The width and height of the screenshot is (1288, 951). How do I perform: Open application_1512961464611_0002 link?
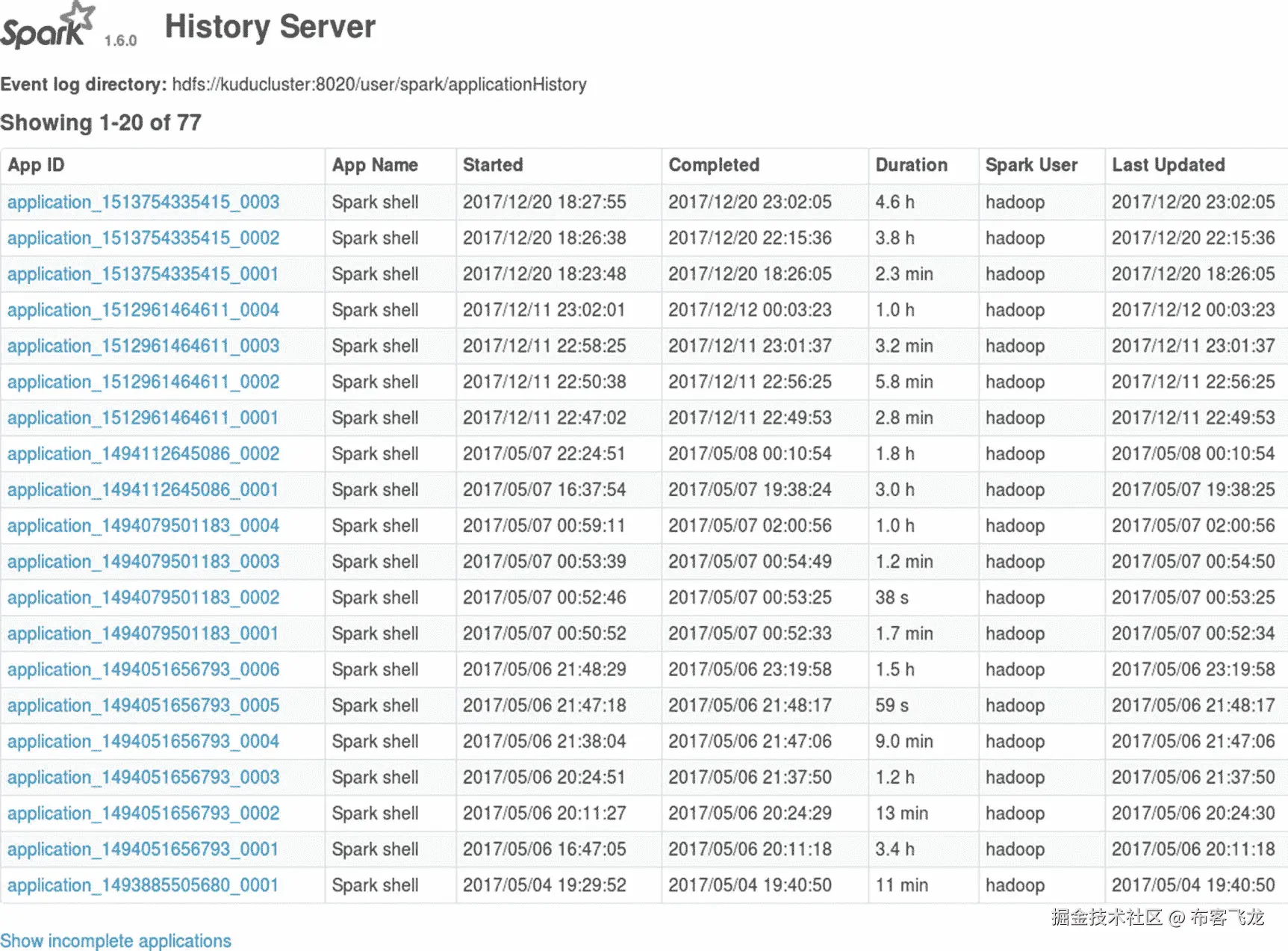(x=143, y=382)
